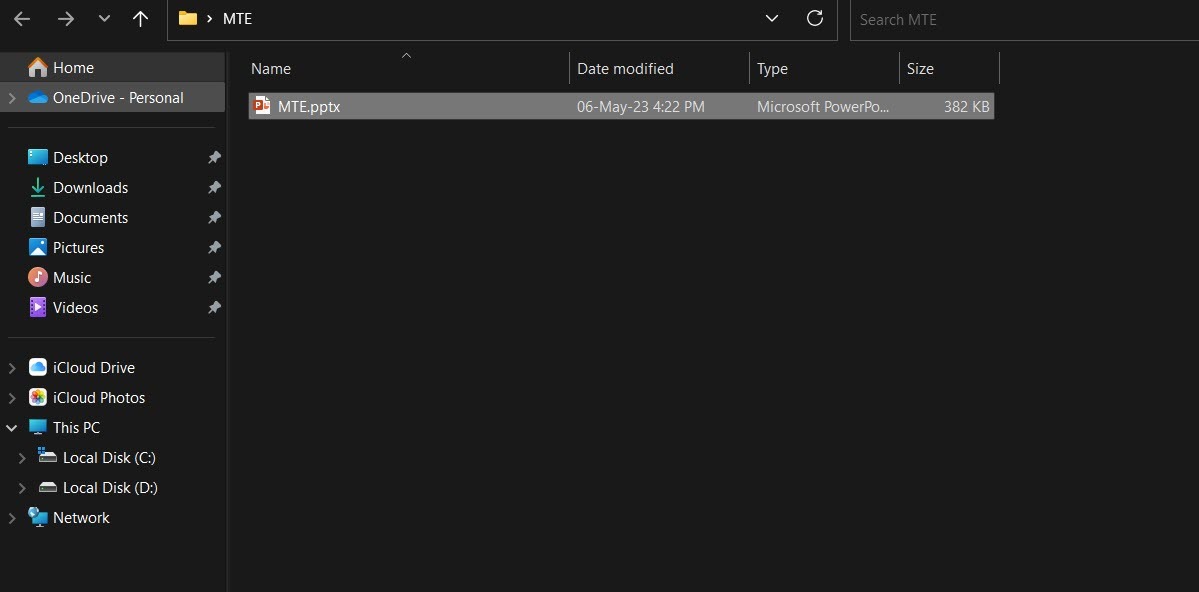Go up one folder level
This screenshot has height=592, width=1199.
pyautogui.click(x=140, y=19)
